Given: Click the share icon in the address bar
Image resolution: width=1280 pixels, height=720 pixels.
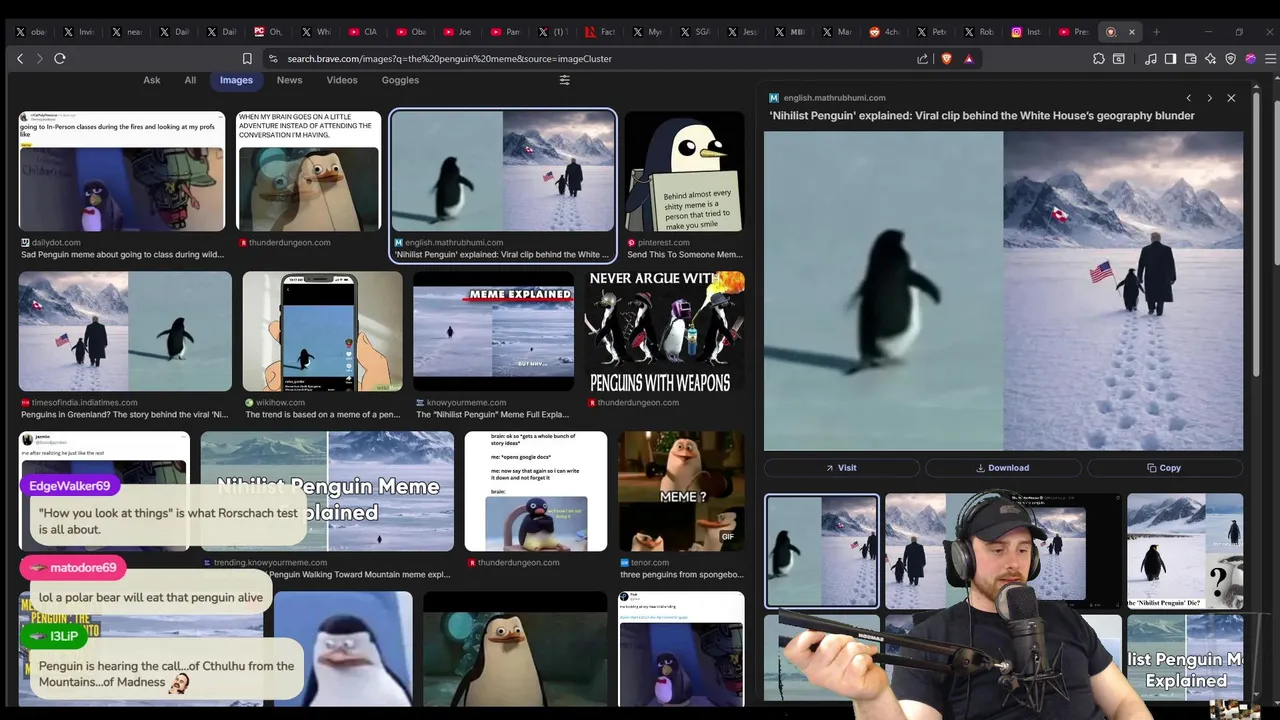Looking at the screenshot, I should tap(922, 59).
